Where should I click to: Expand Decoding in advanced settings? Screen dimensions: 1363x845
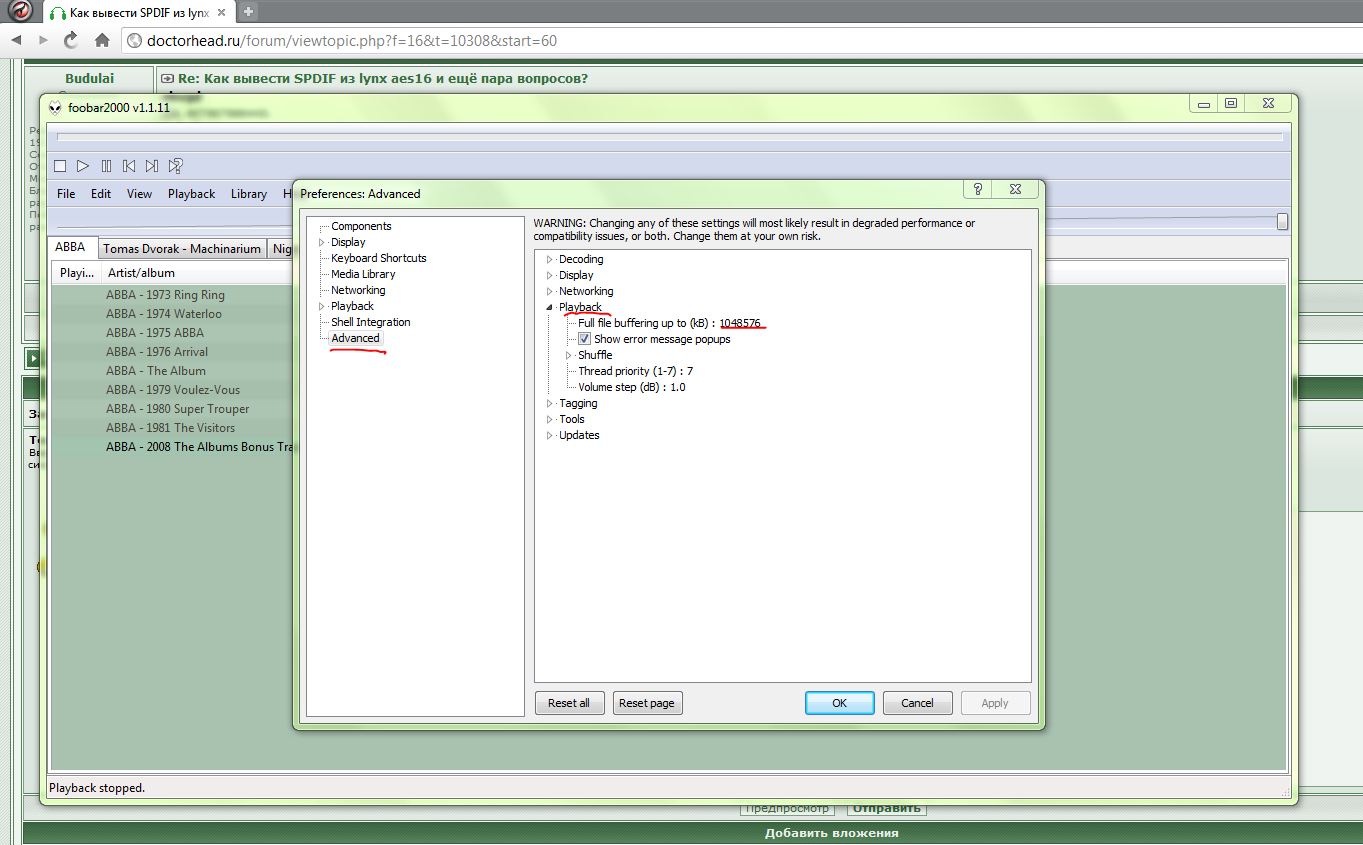pos(549,259)
